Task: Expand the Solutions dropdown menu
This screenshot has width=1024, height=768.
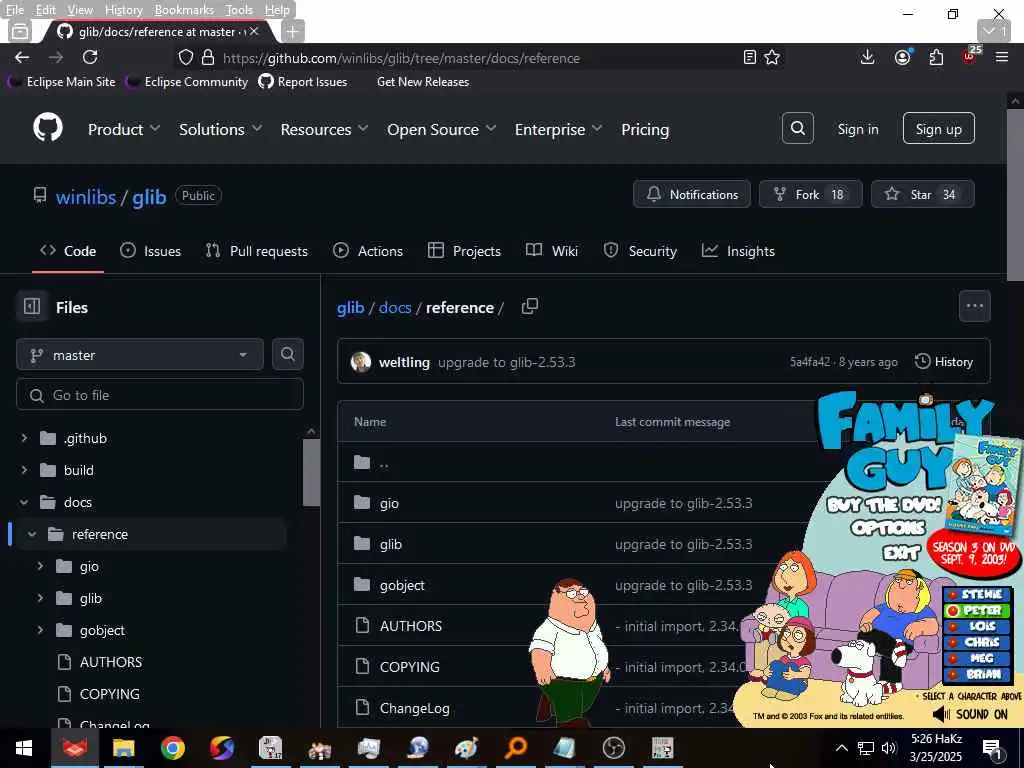Action: tap(221, 129)
